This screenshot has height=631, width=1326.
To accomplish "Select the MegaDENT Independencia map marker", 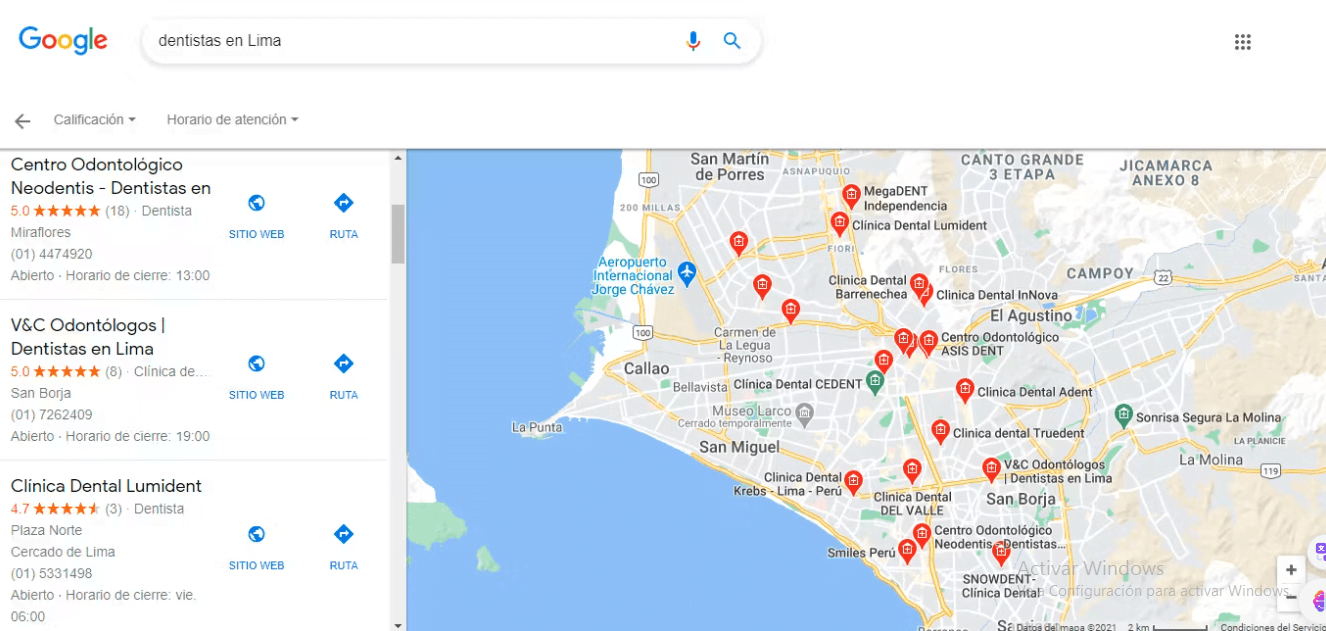I will (851, 195).
